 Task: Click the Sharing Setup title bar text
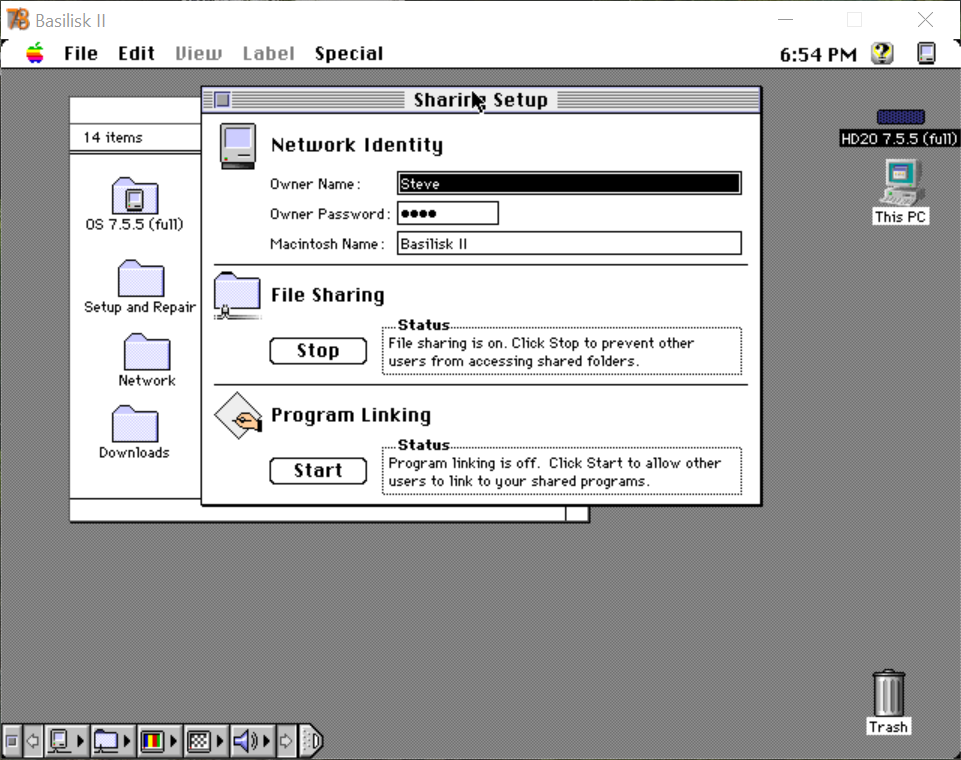click(x=480, y=99)
